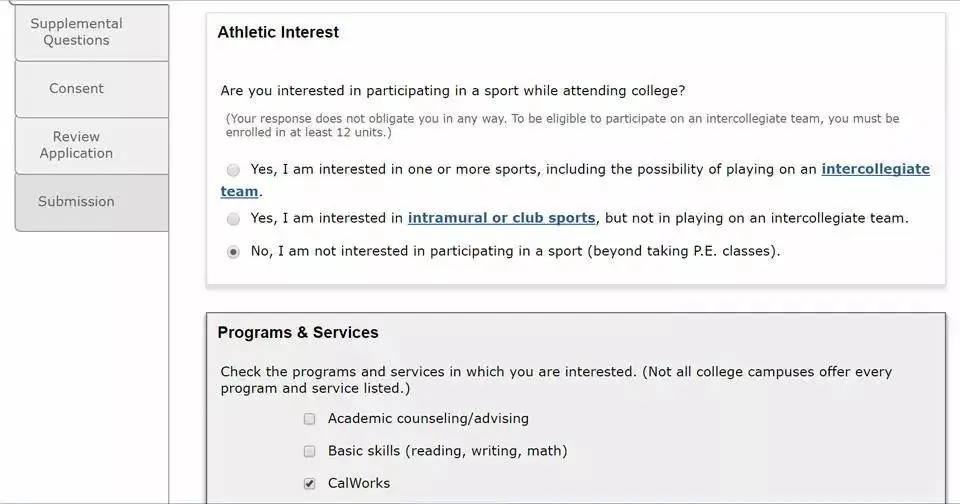Open the 'intramural or club sports' link
Viewport: 960px width, 504px height.
[501, 218]
